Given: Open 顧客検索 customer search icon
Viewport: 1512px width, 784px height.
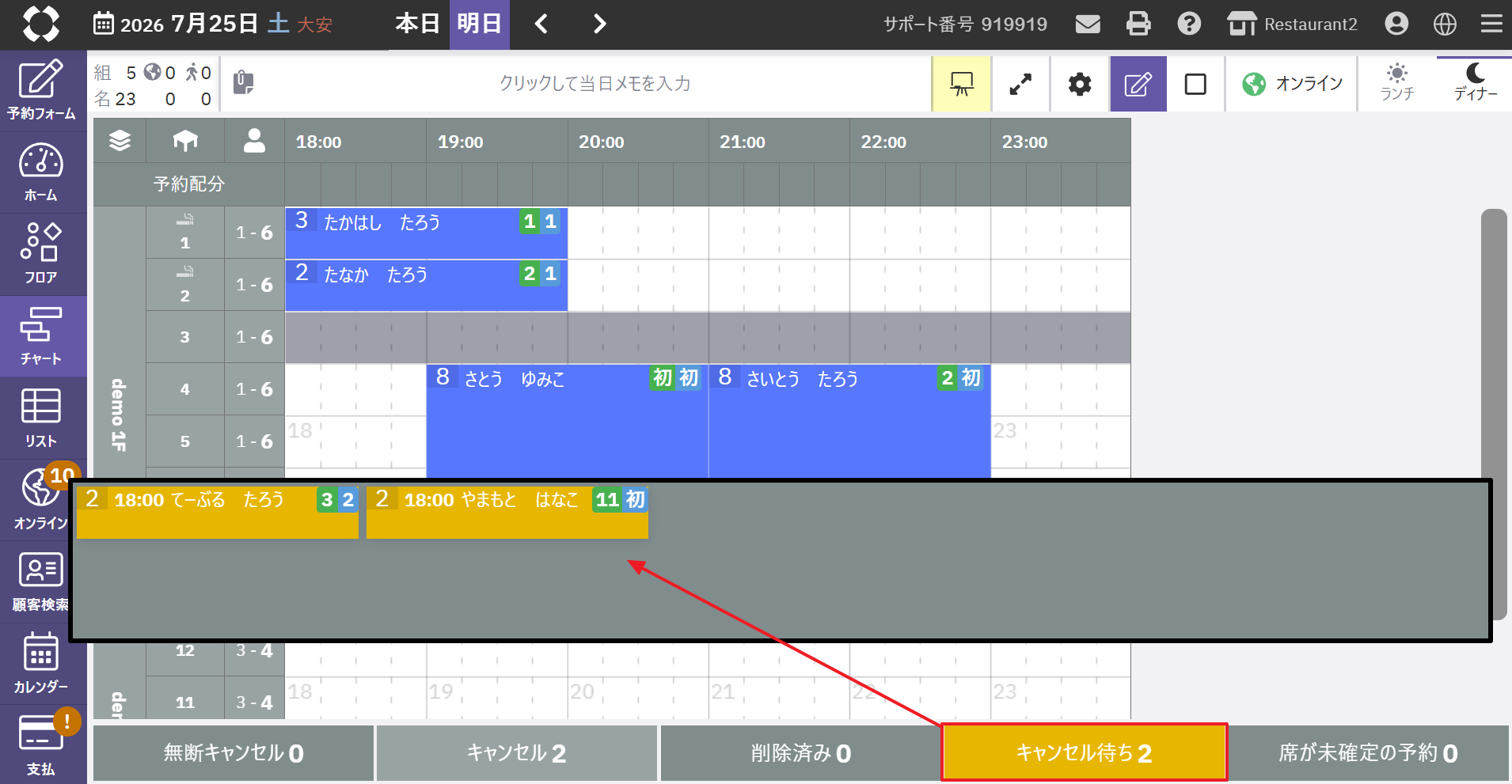Looking at the screenshot, I should coord(41,582).
